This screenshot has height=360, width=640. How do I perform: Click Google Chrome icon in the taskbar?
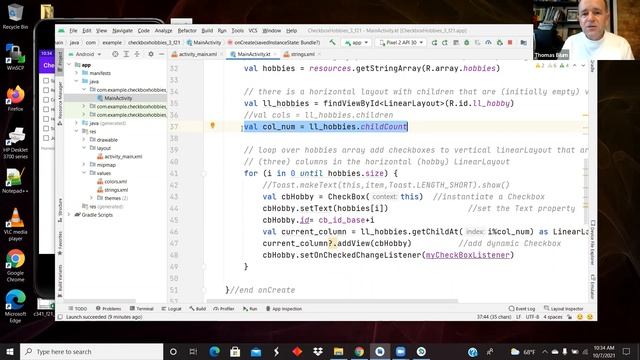point(359,351)
